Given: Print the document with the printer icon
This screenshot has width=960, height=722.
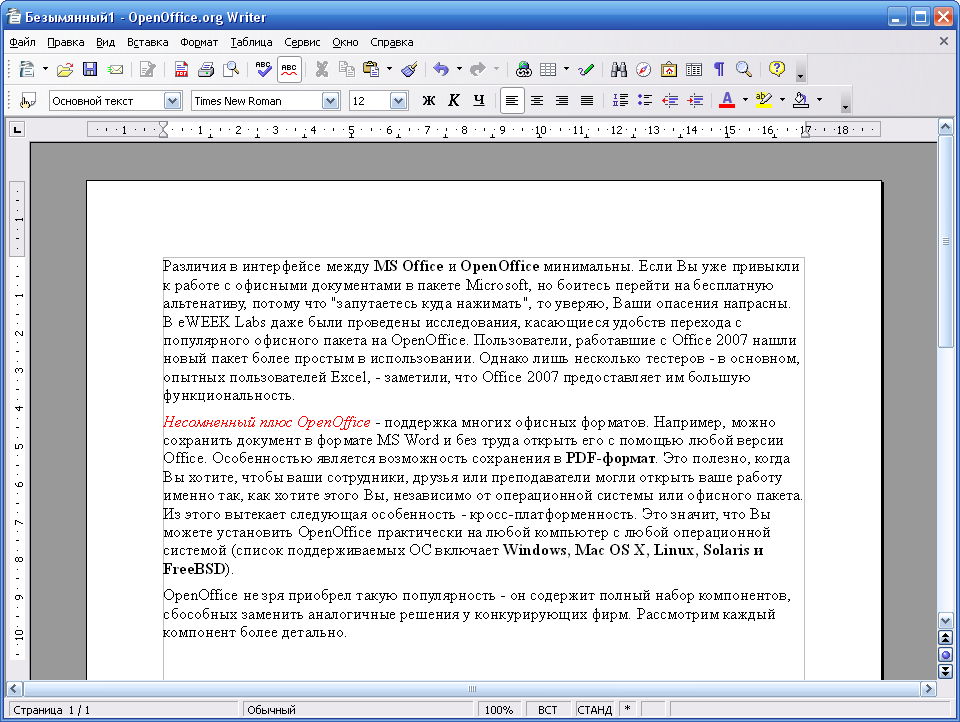Looking at the screenshot, I should [206, 69].
